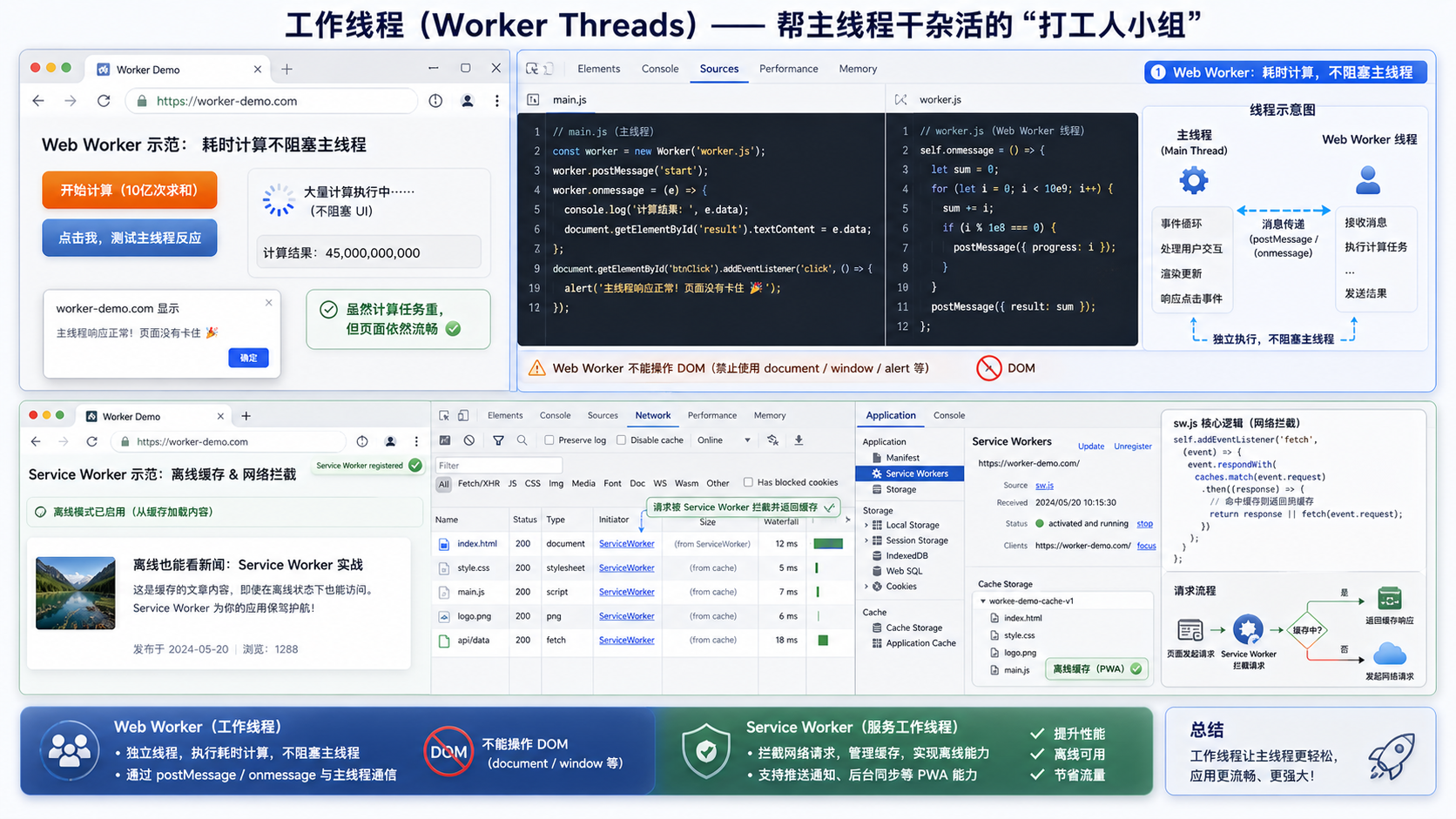1456x819 pixels.
Task: Enable the Disable cache checkbox
Action: [621, 440]
